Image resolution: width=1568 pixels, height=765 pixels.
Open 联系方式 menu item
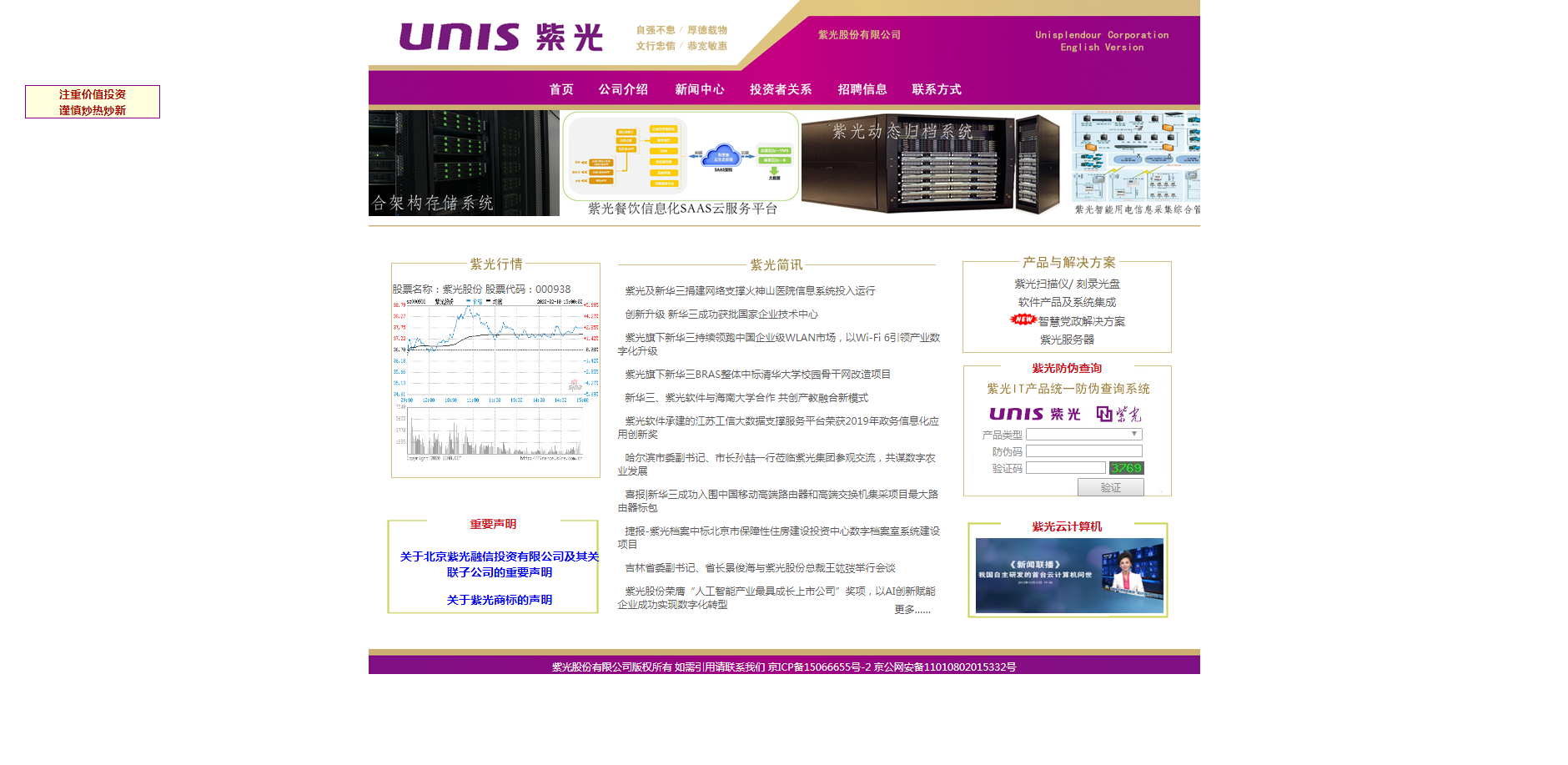(x=937, y=89)
